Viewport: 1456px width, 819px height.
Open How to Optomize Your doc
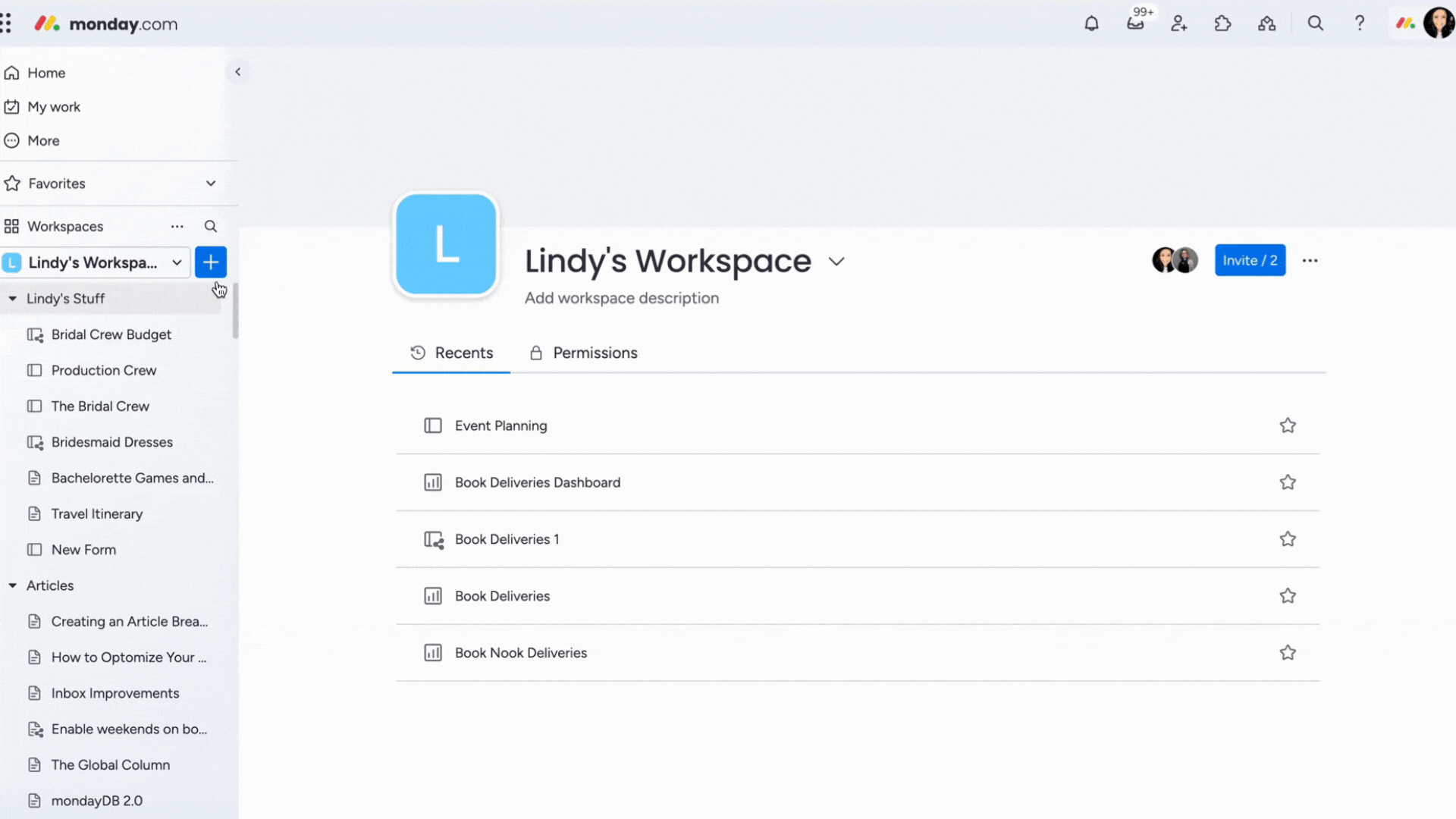(x=129, y=657)
